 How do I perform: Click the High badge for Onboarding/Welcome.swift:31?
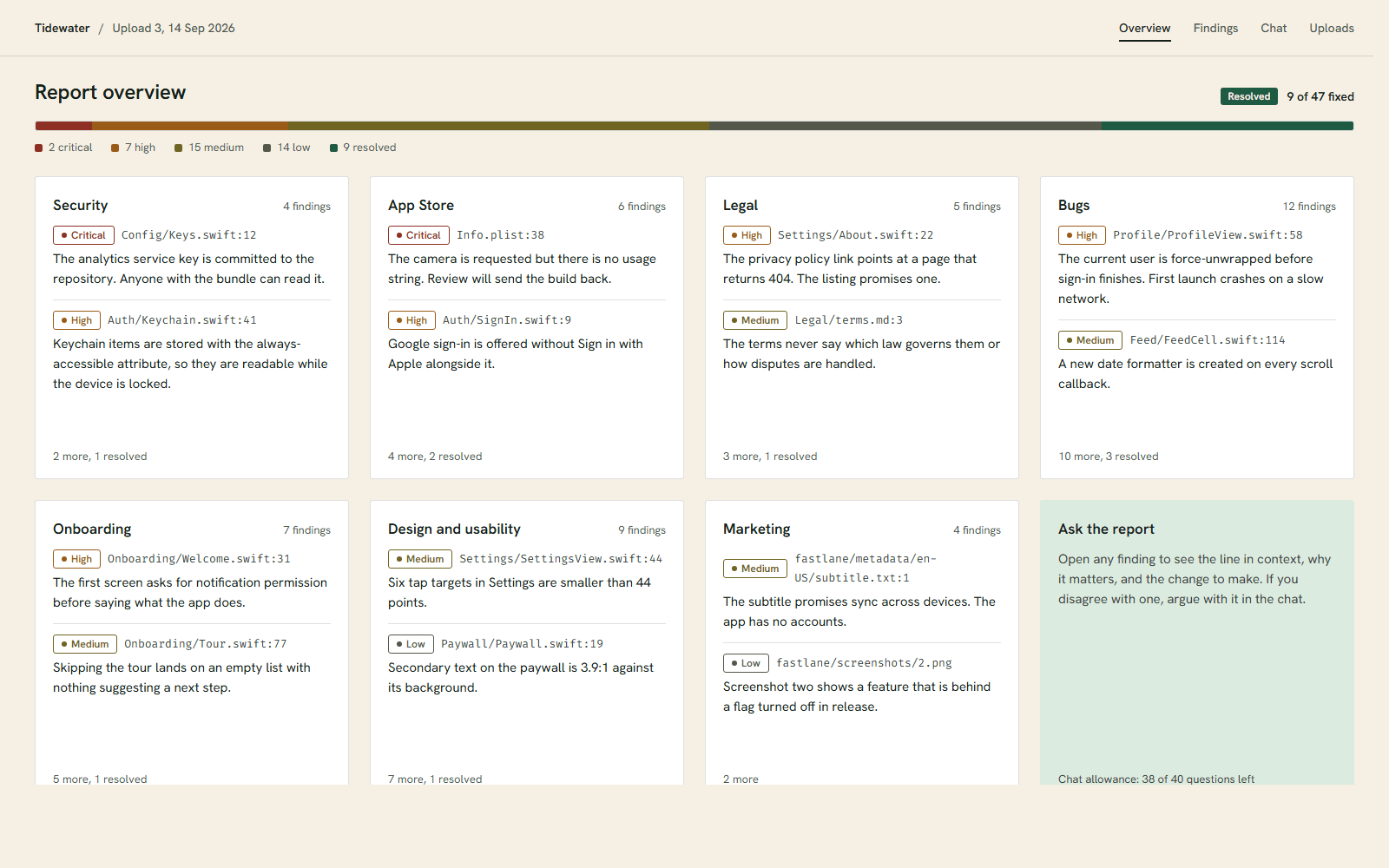(x=76, y=559)
